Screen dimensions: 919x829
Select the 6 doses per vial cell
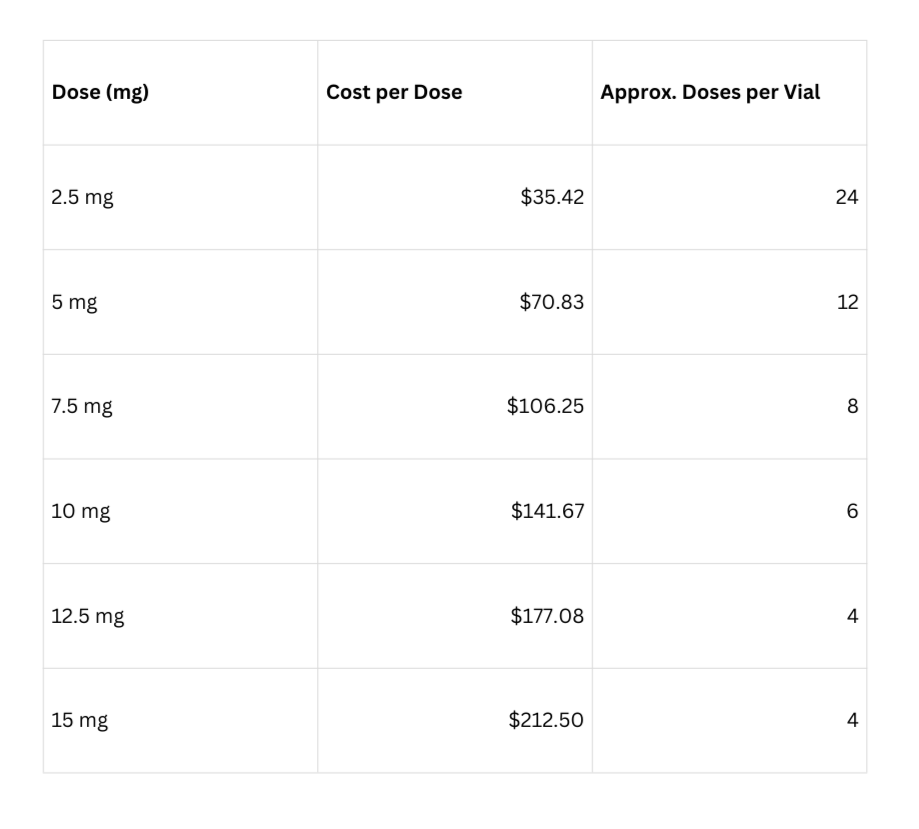tap(729, 511)
